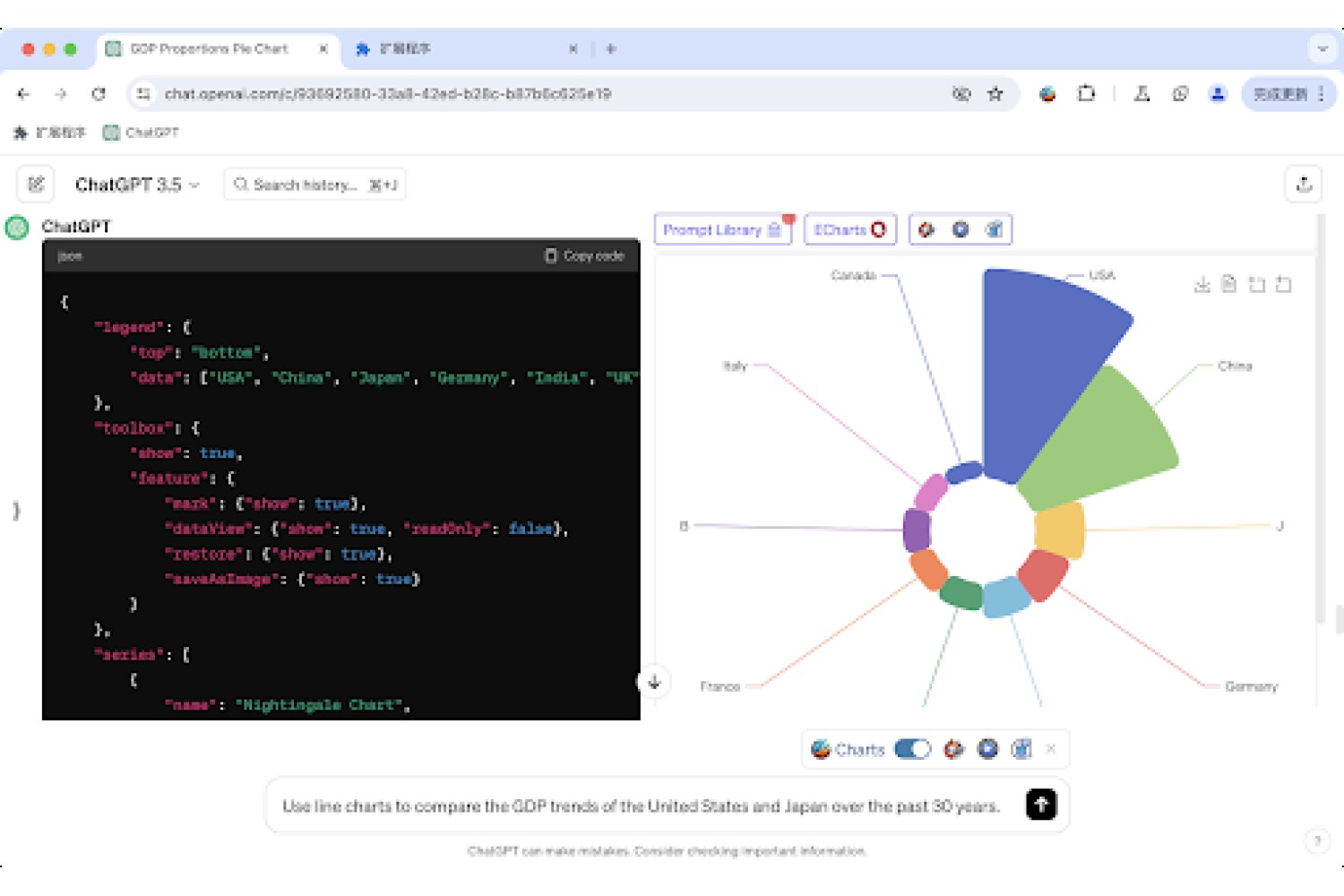Bookmark this page with the star icon

pos(995,93)
